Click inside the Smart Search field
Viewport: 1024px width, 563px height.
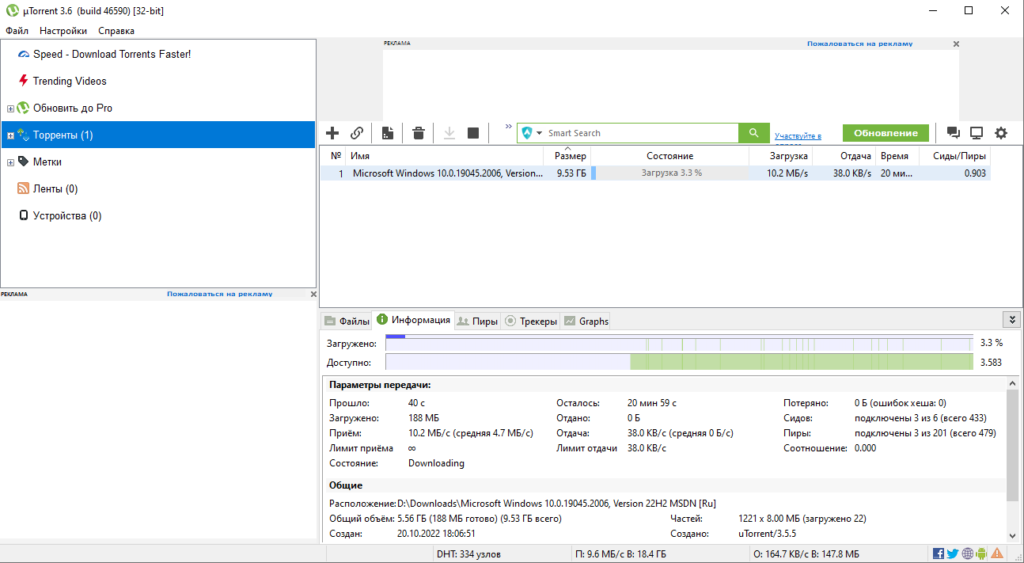point(640,133)
